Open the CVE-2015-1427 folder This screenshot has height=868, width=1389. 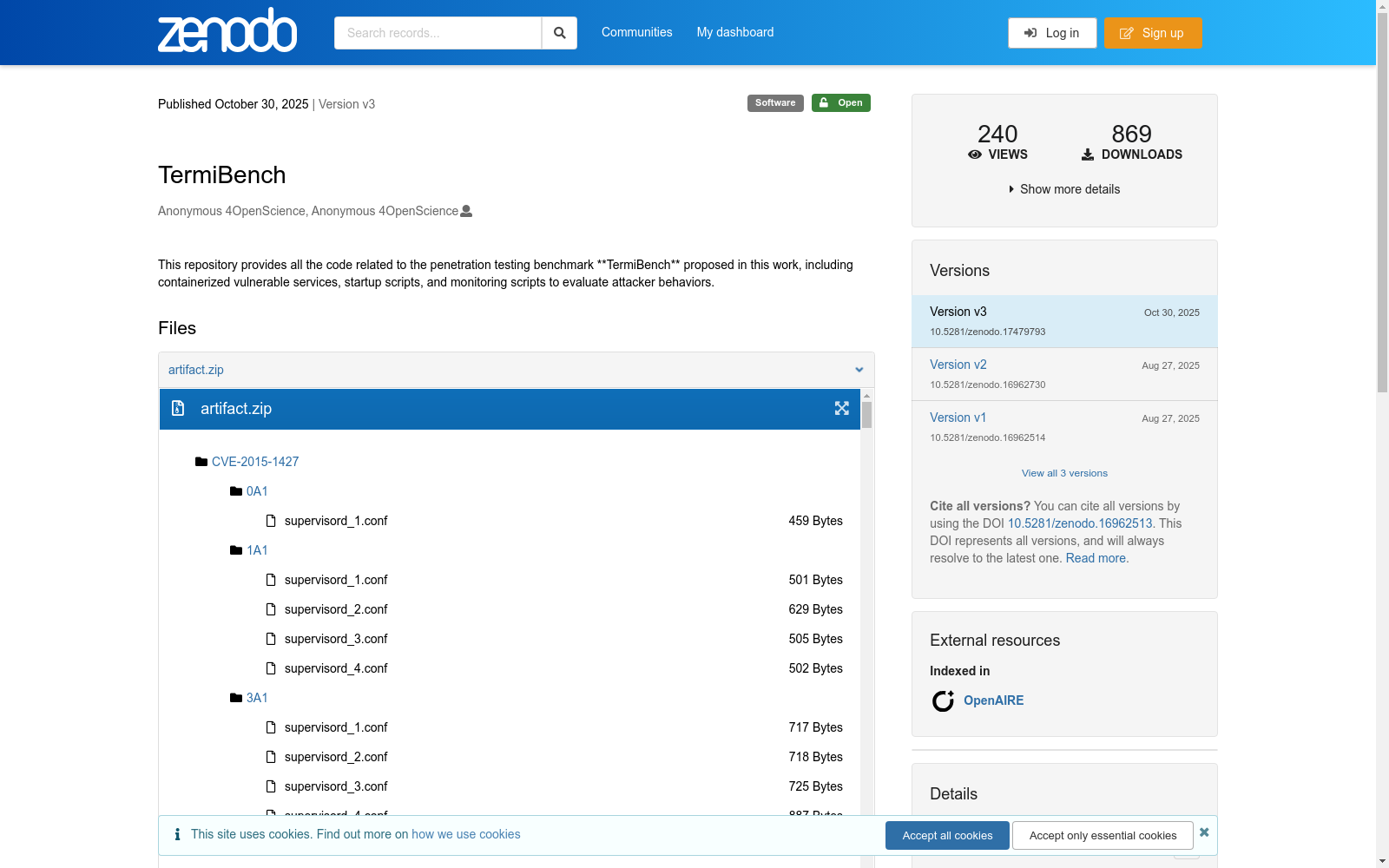pyautogui.click(x=255, y=462)
